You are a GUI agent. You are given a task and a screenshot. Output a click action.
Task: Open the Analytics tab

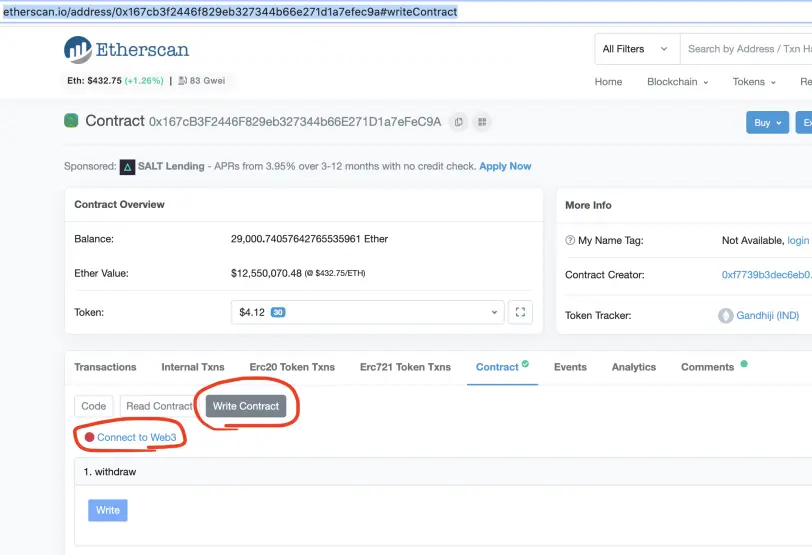tap(633, 367)
